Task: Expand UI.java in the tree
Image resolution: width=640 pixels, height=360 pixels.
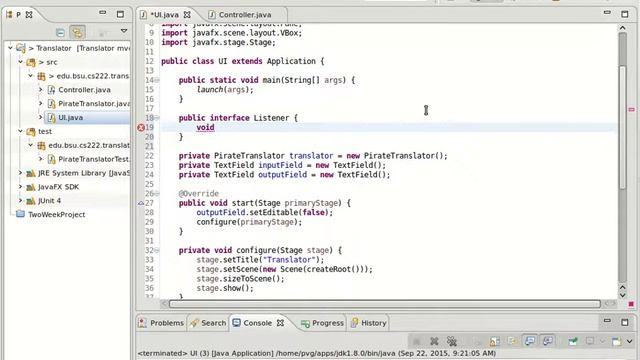Action: click(x=40, y=117)
